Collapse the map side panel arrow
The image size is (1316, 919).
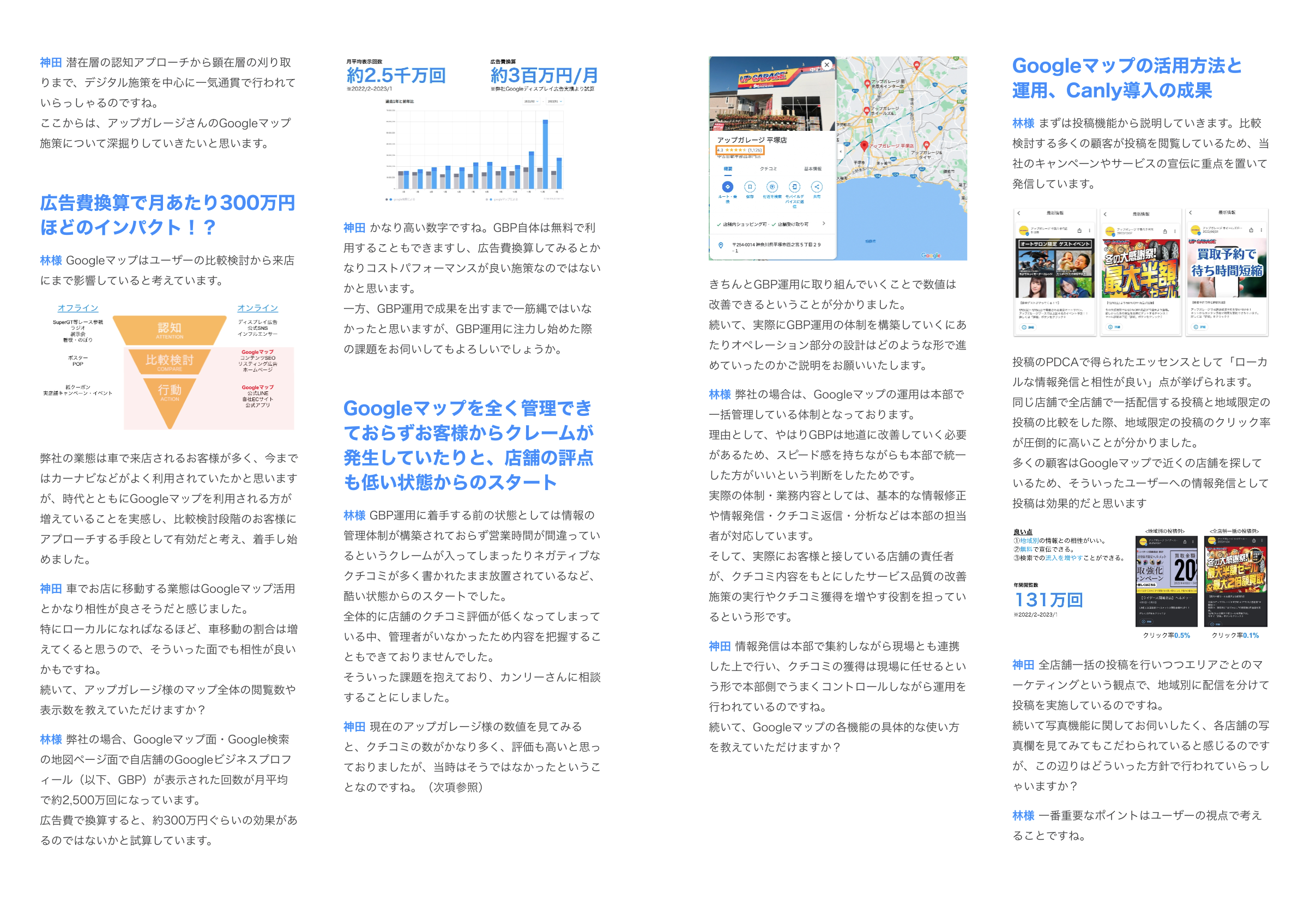[840, 152]
